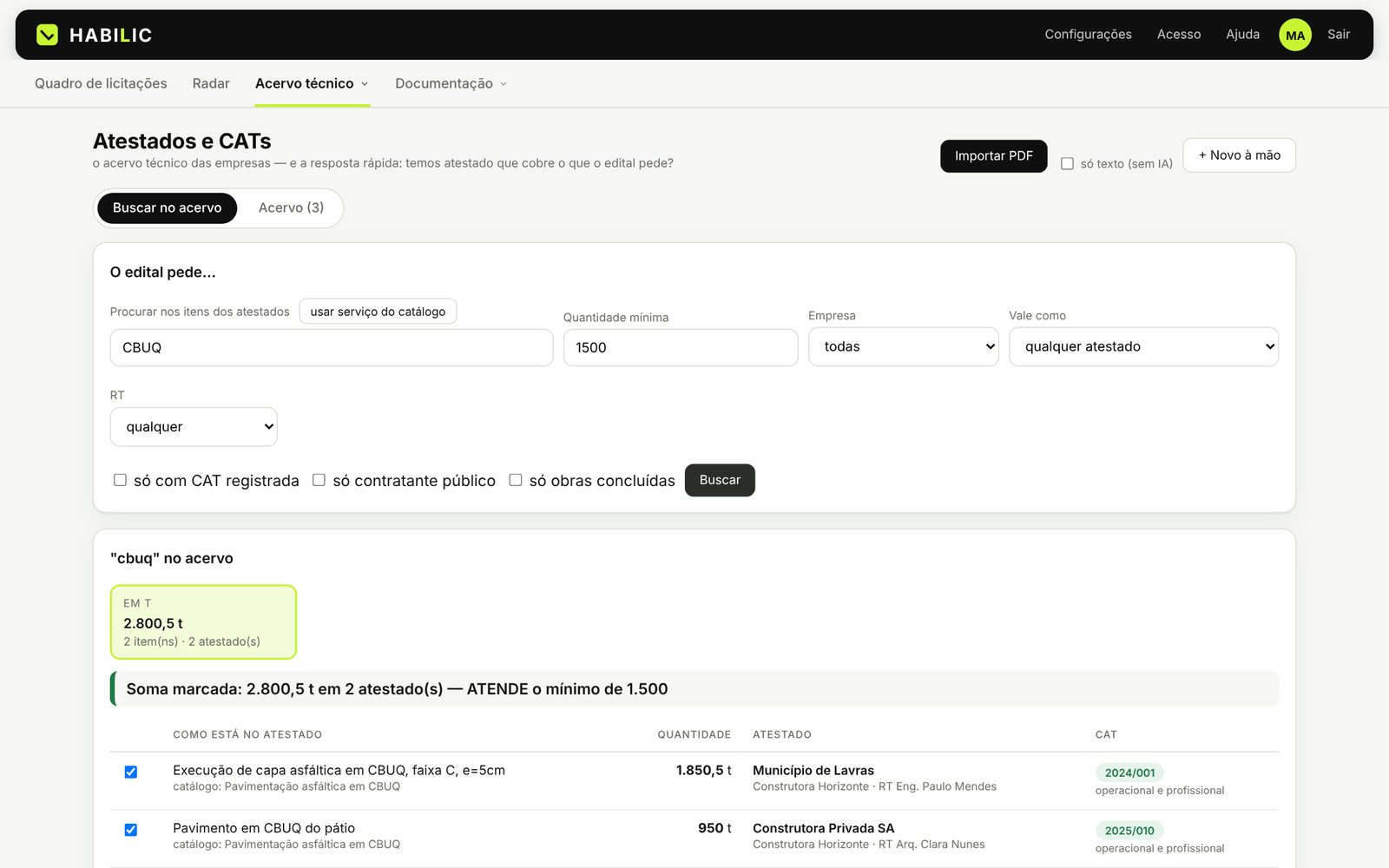This screenshot has width=1389, height=868.
Task: Open the 2025/010 CAT badge
Action: tap(1129, 831)
